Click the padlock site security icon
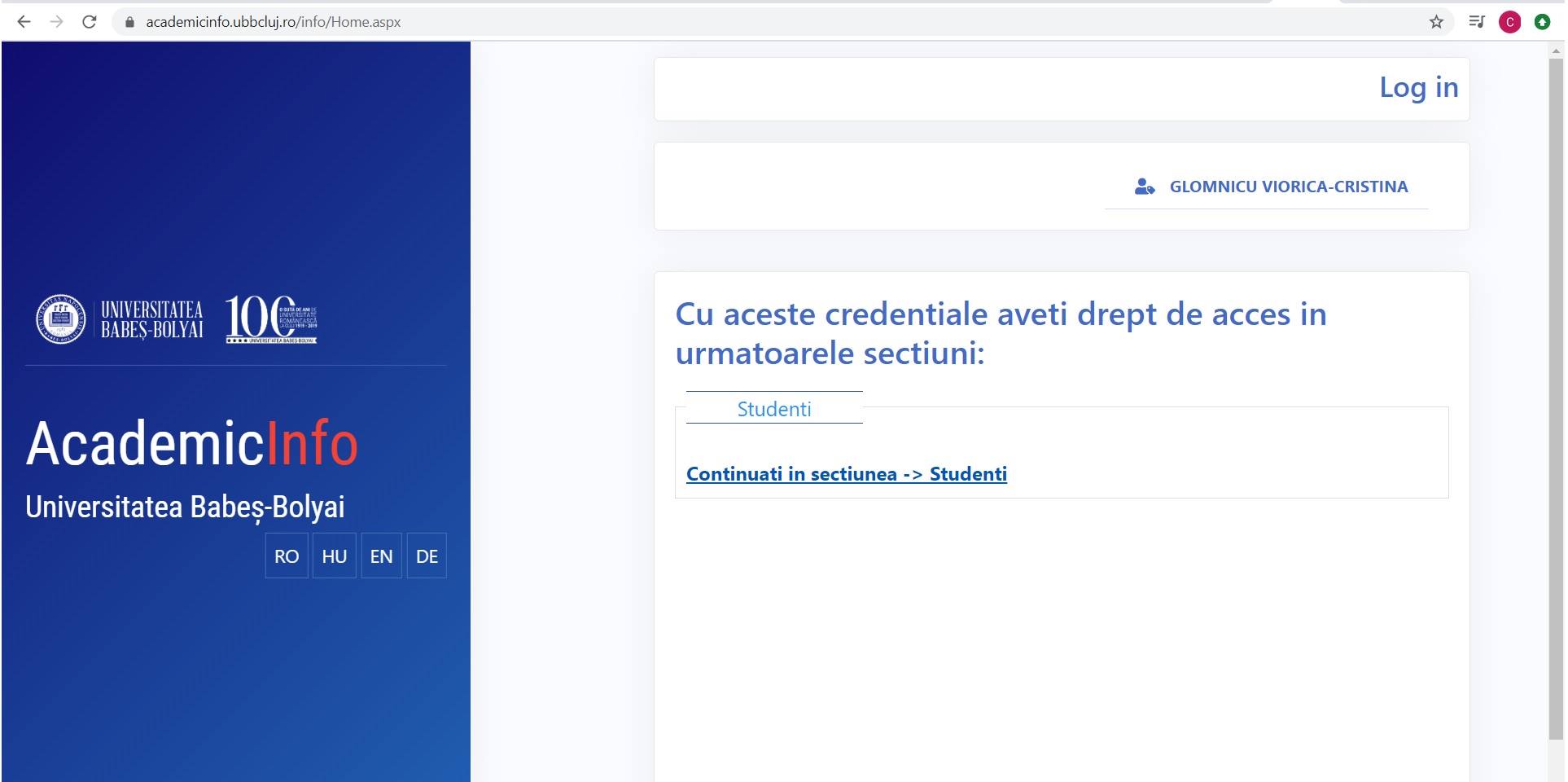Screen dimensions: 1568x782 click(x=129, y=22)
